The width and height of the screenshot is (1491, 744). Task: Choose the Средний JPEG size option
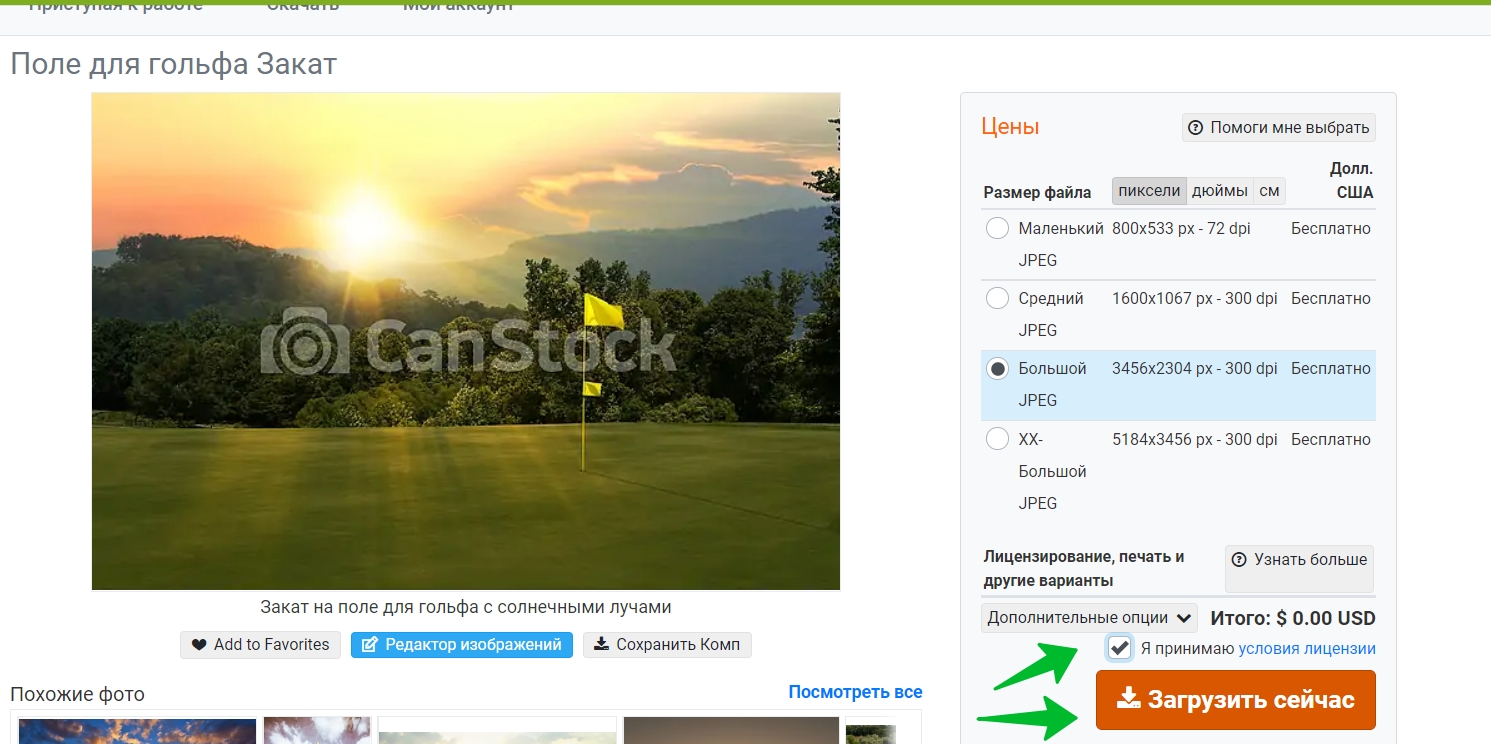(x=997, y=298)
